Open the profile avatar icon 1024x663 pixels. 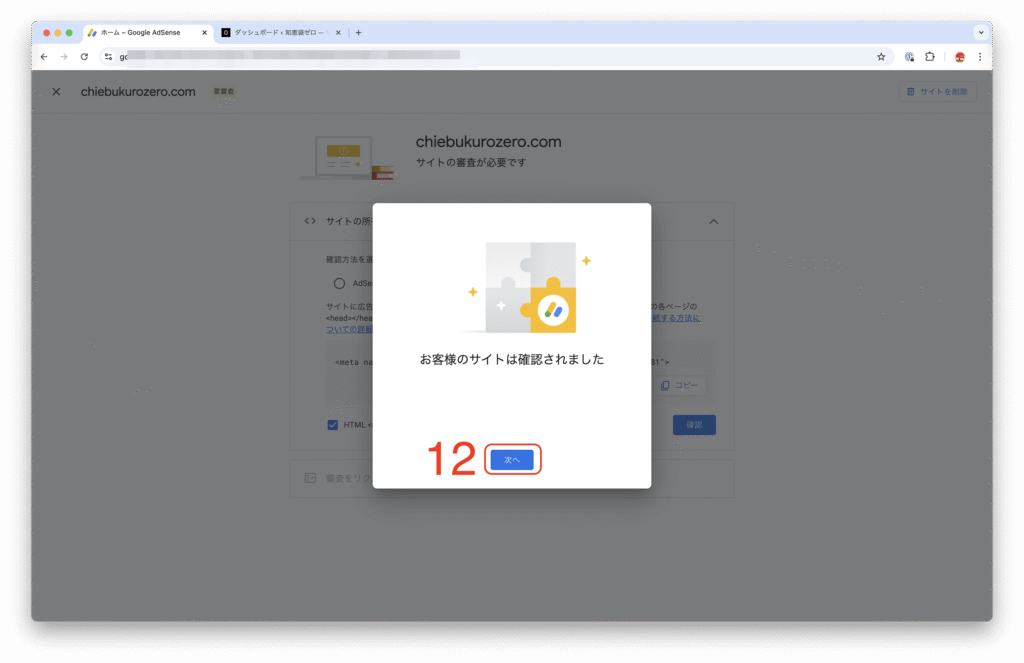pos(959,57)
